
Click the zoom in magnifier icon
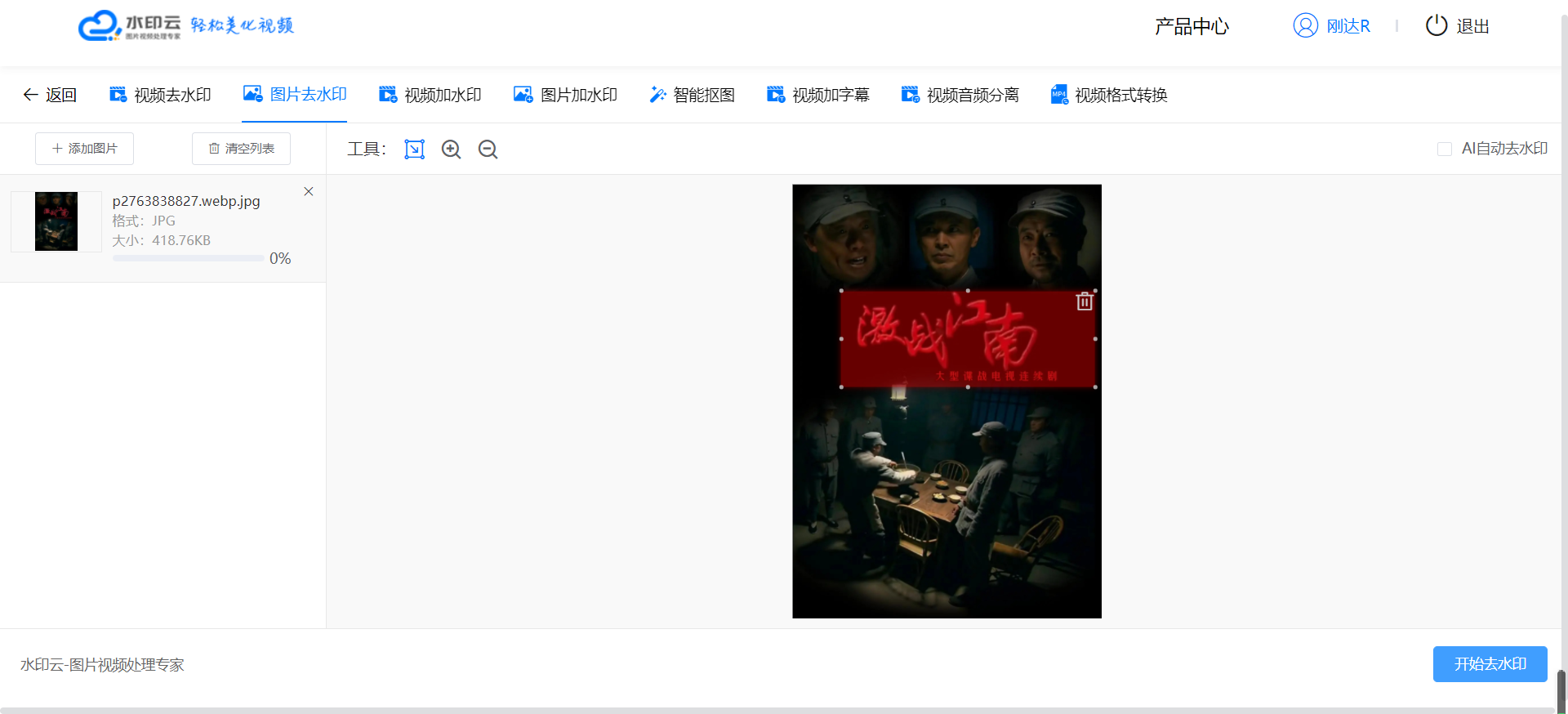451,149
